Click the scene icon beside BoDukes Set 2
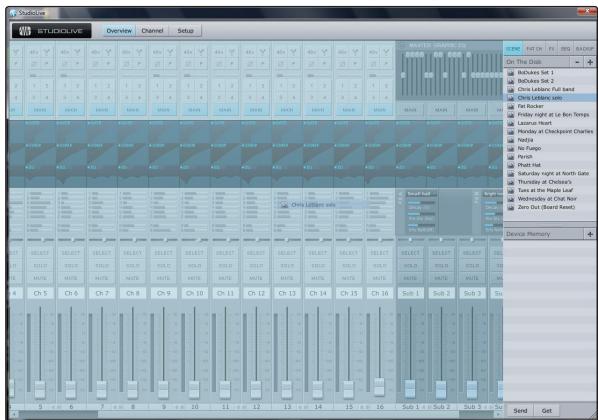Viewport: 598px width, 420px height. [x=511, y=81]
